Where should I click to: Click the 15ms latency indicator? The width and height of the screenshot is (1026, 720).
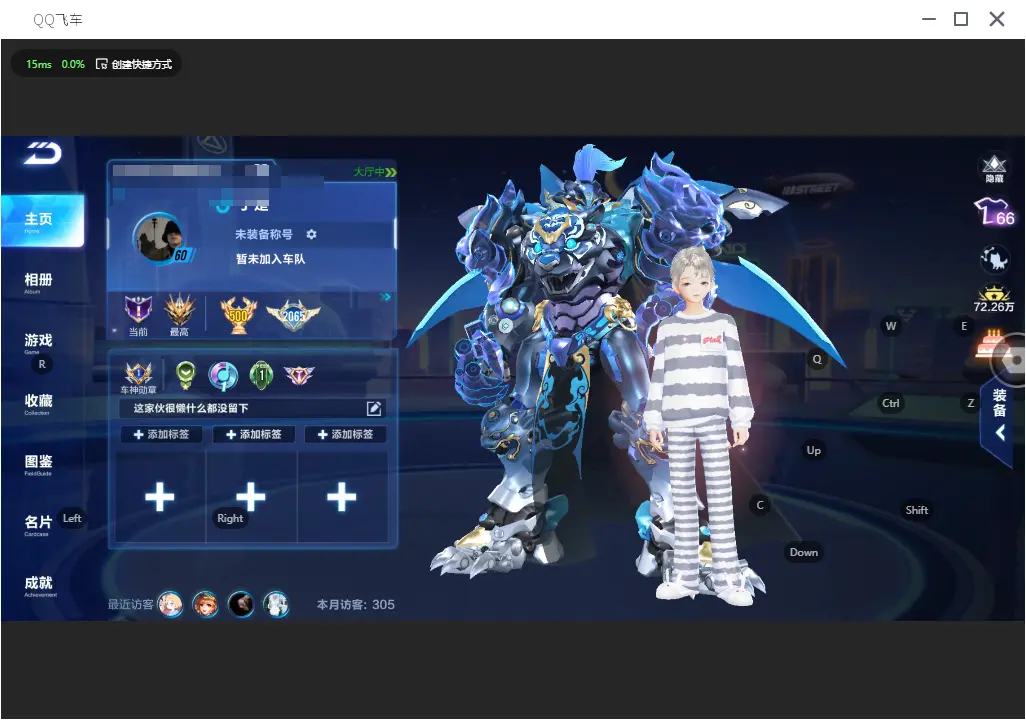coord(39,64)
